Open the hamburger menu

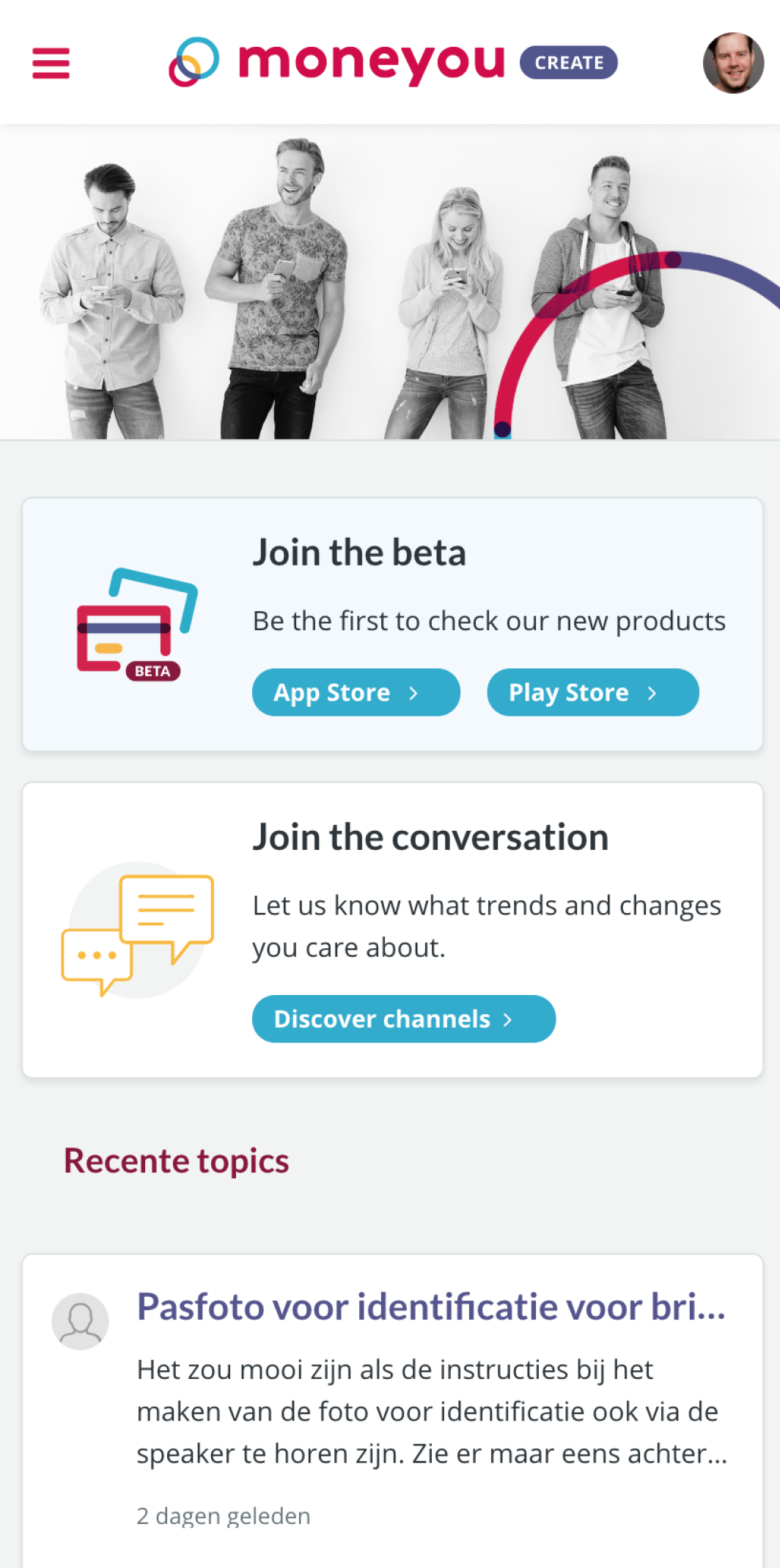(51, 63)
